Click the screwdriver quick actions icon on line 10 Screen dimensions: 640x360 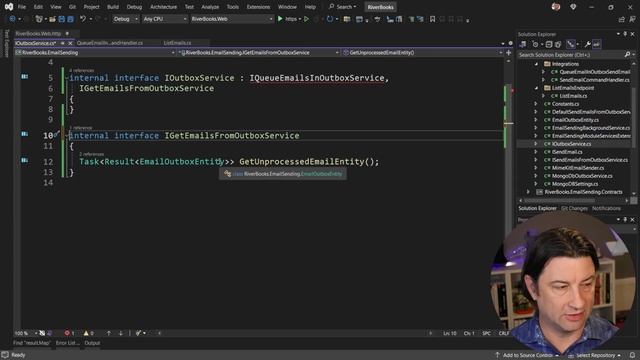click(57, 133)
